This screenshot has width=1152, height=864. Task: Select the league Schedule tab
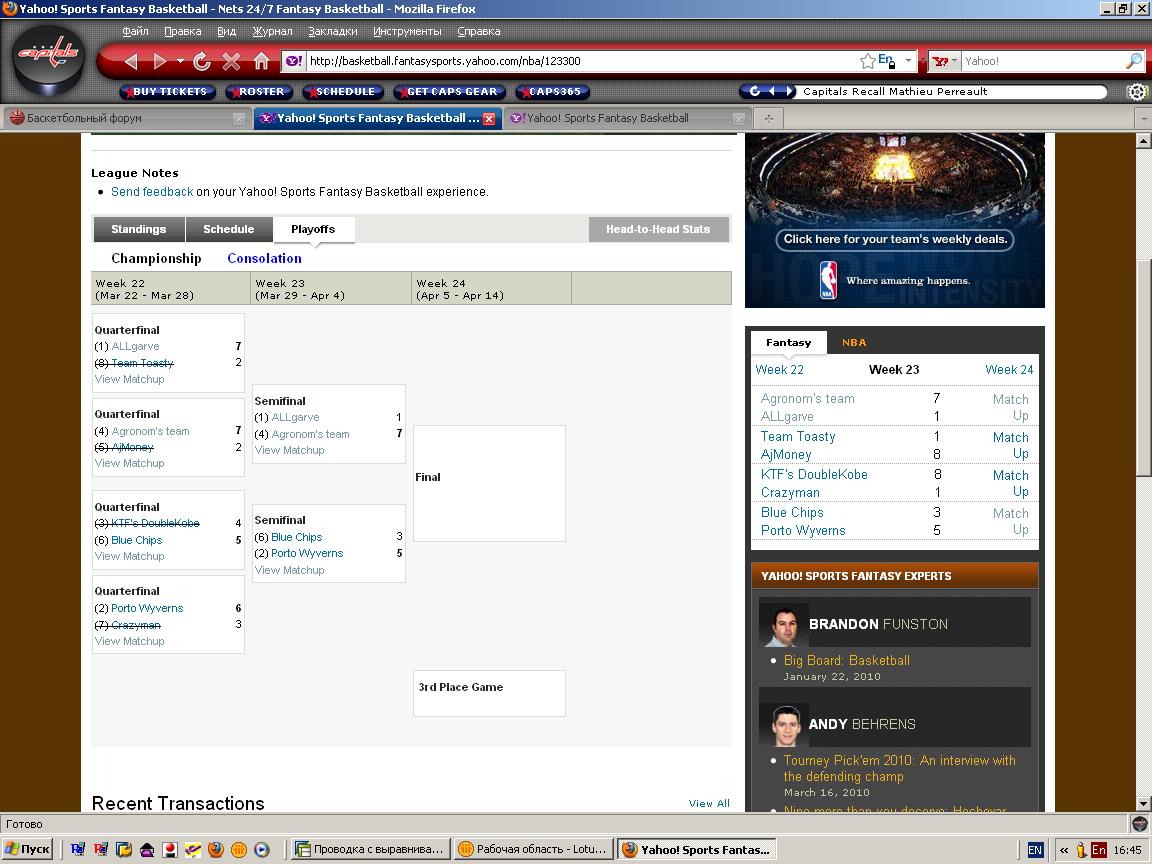coord(228,229)
